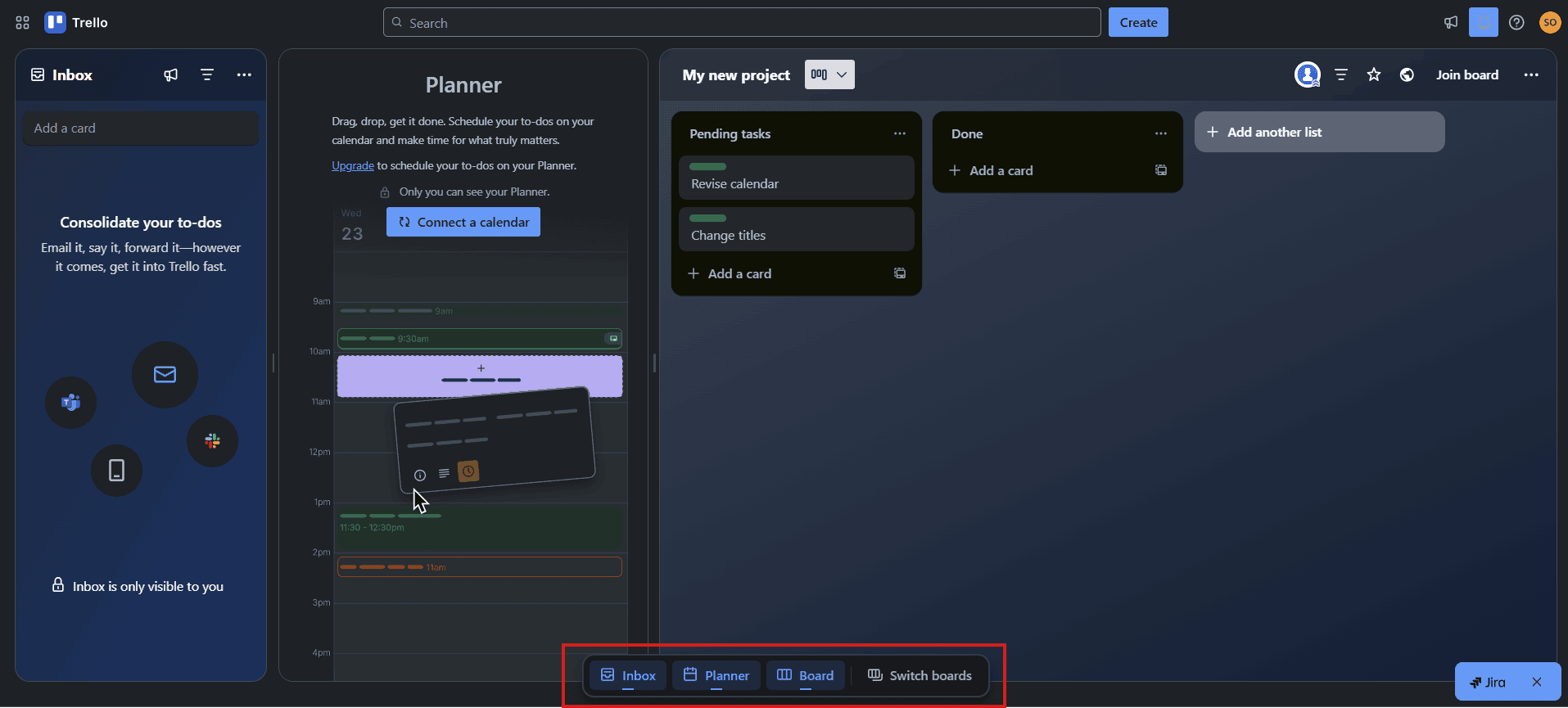The image size is (1568, 708).
Task: Open the Inbox filter icon
Action: 207,74
